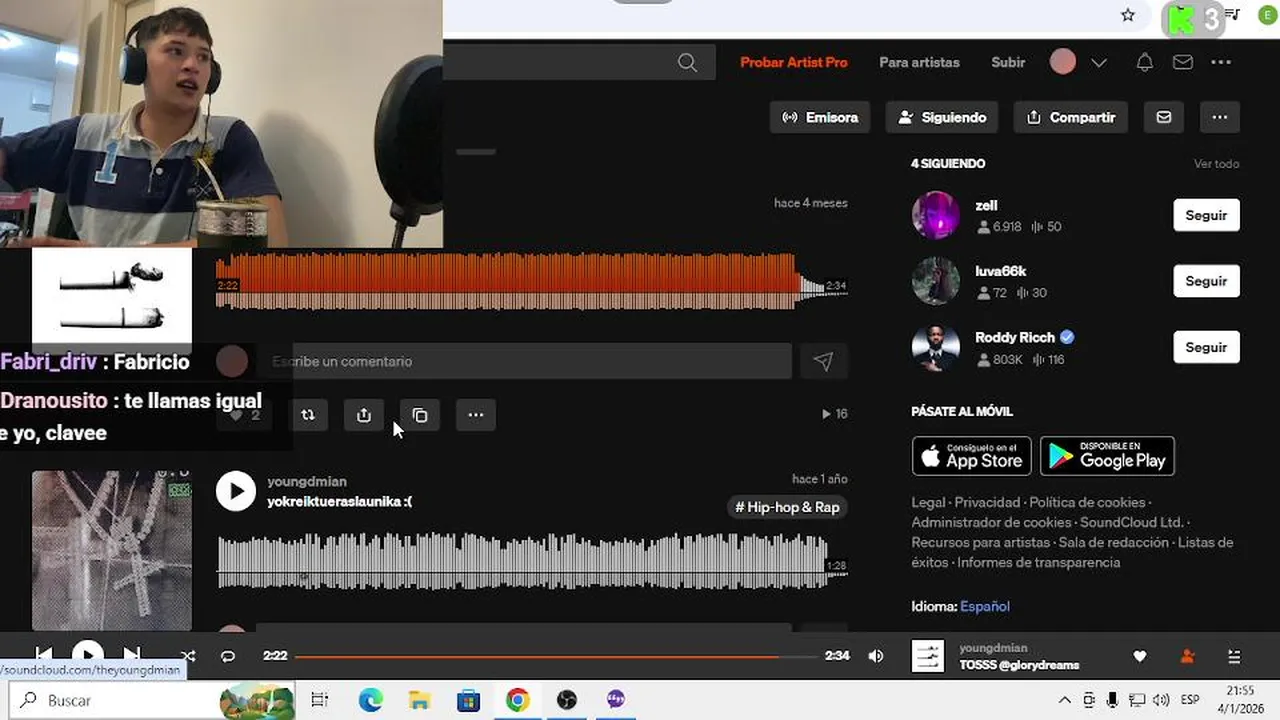Like the now-playing track heart icon
The image size is (1280, 720).
[1140, 656]
